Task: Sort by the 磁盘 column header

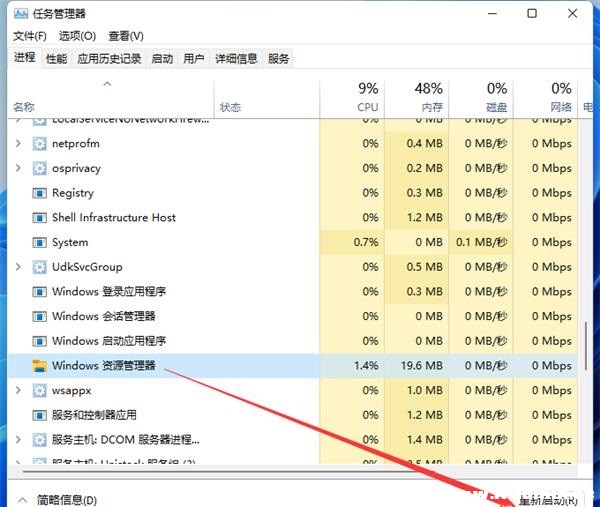Action: tap(481, 98)
